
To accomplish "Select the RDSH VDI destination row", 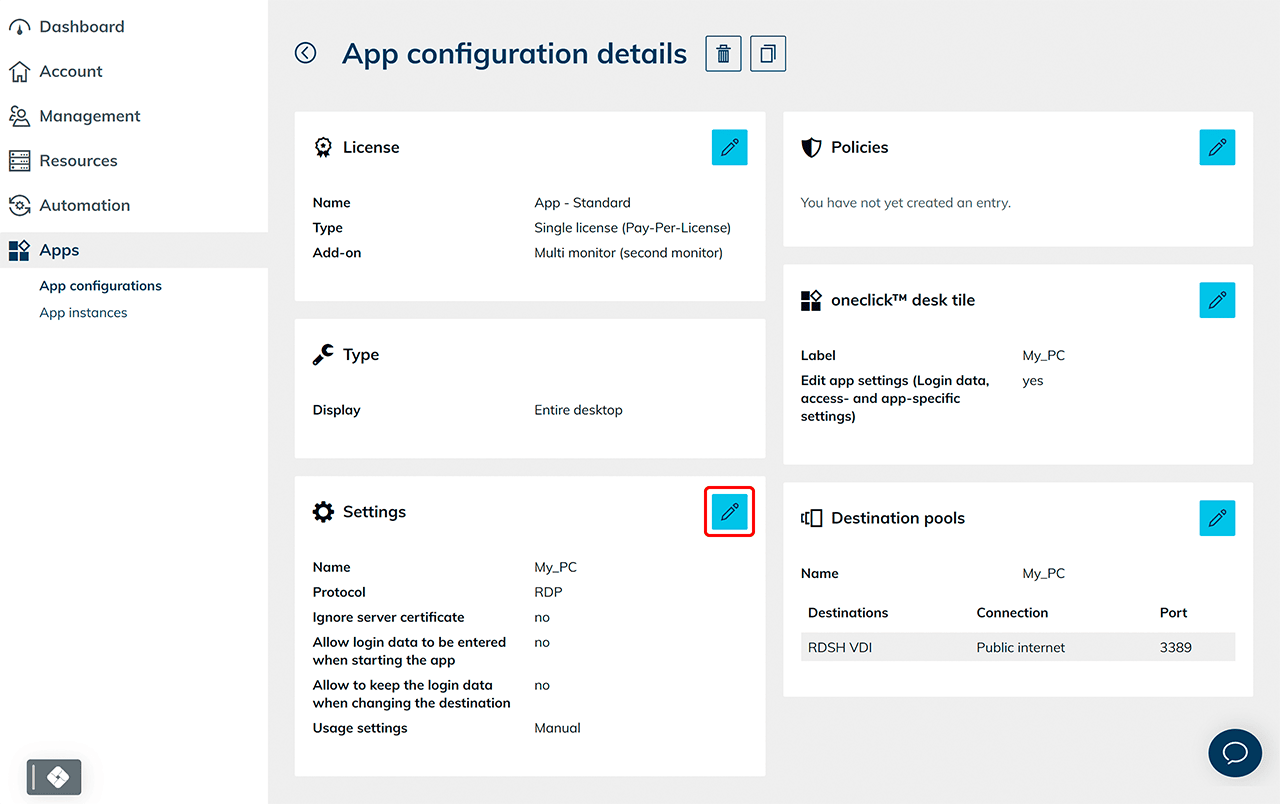I will pyautogui.click(x=1018, y=647).
